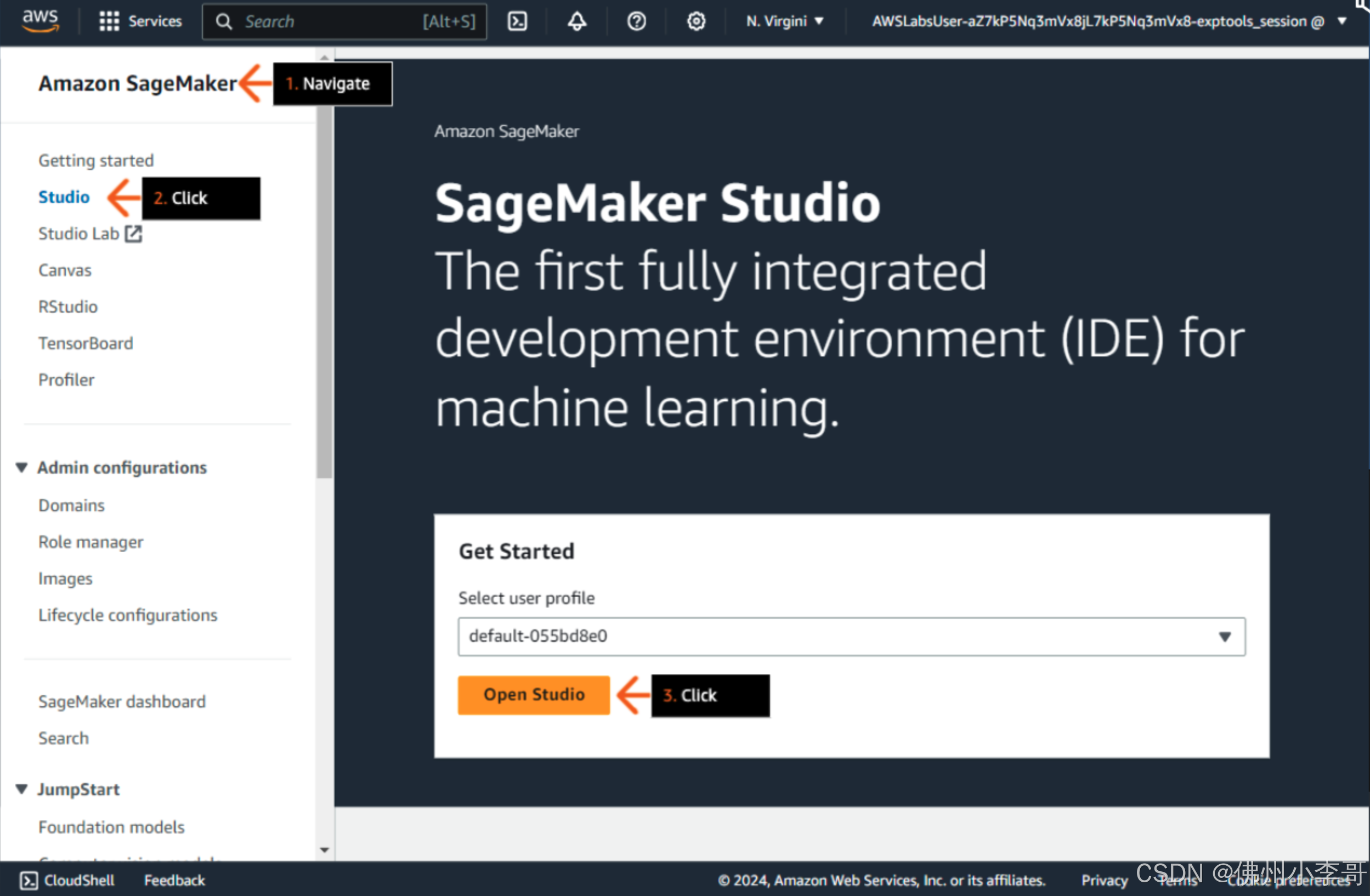Click the Privacy link in footer
Viewport: 1370px width, 896px height.
(x=1105, y=880)
